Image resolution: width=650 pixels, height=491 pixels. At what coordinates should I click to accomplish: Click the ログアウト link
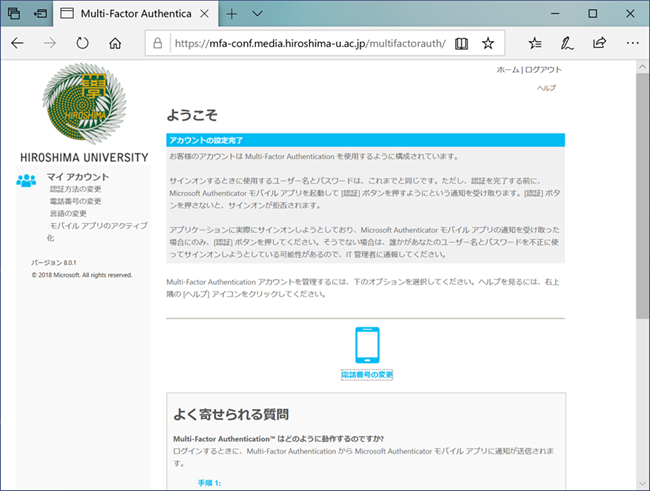(543, 70)
